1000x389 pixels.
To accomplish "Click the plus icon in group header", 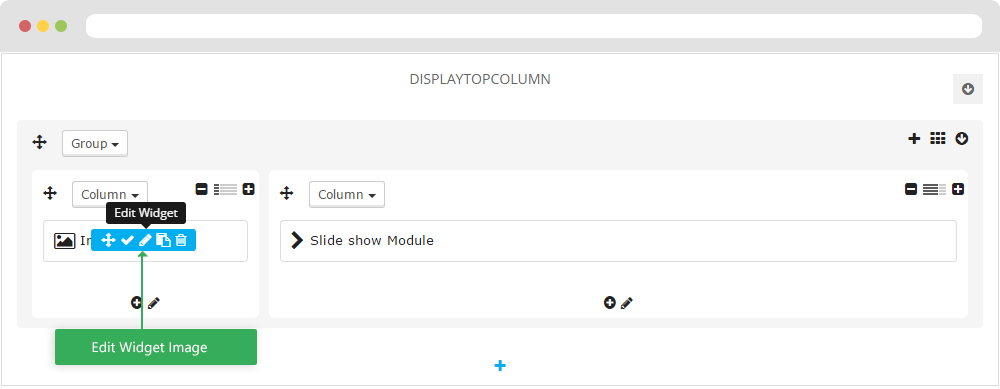I will pos(914,138).
